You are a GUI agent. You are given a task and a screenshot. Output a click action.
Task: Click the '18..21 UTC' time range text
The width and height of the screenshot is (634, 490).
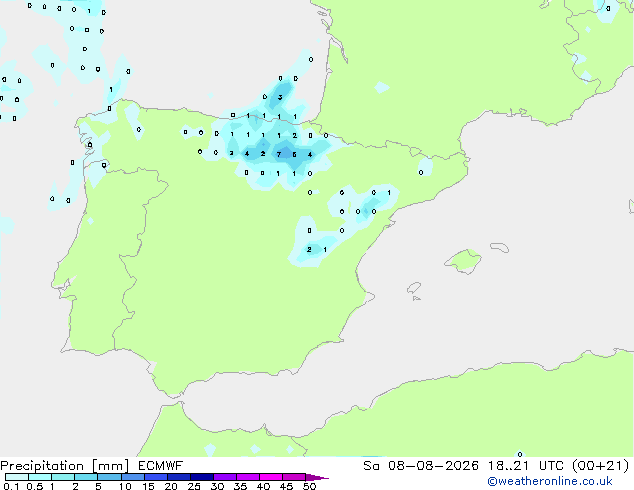[527, 466]
